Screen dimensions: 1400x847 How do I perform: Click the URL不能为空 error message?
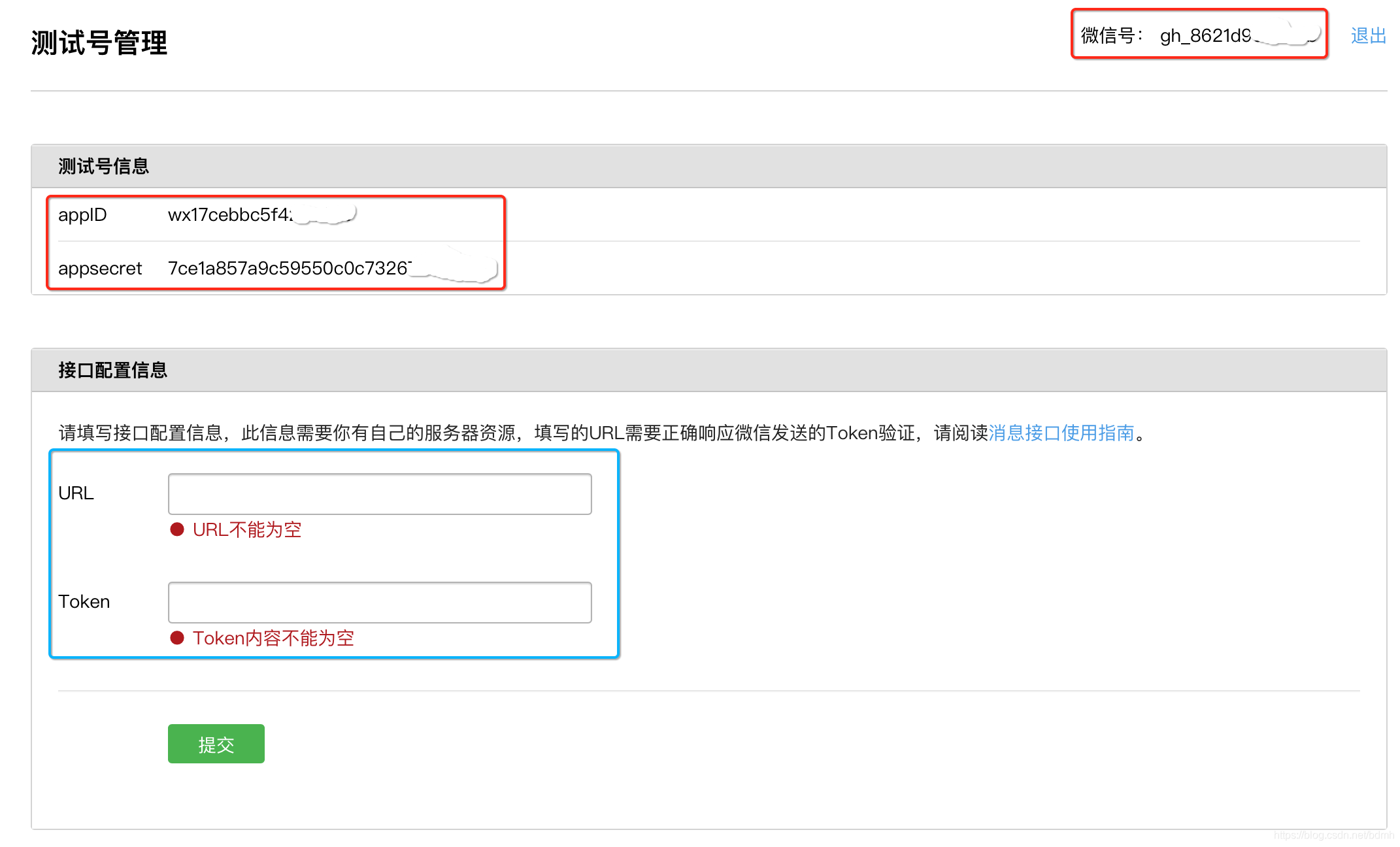247,529
